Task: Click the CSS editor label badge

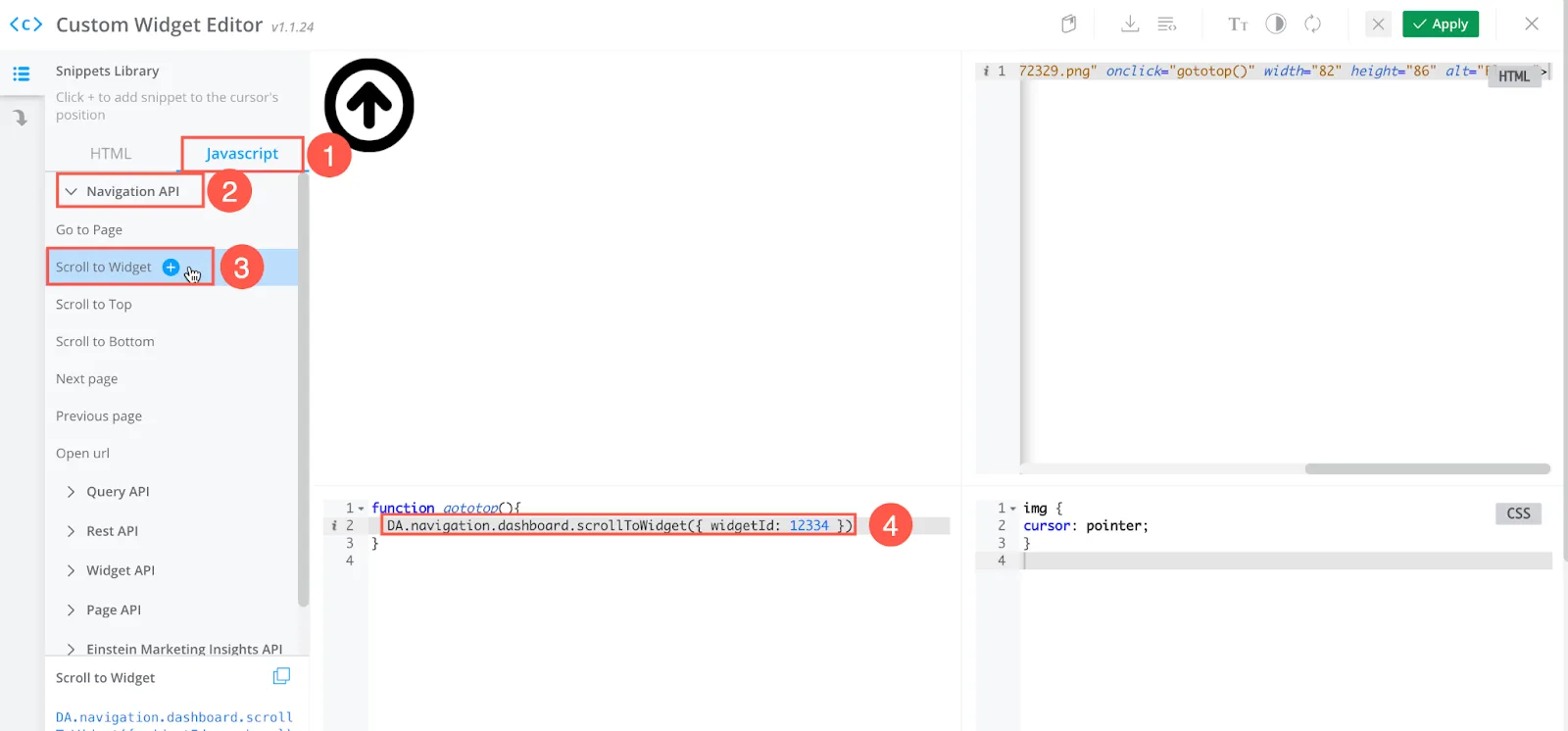Action: (1518, 513)
